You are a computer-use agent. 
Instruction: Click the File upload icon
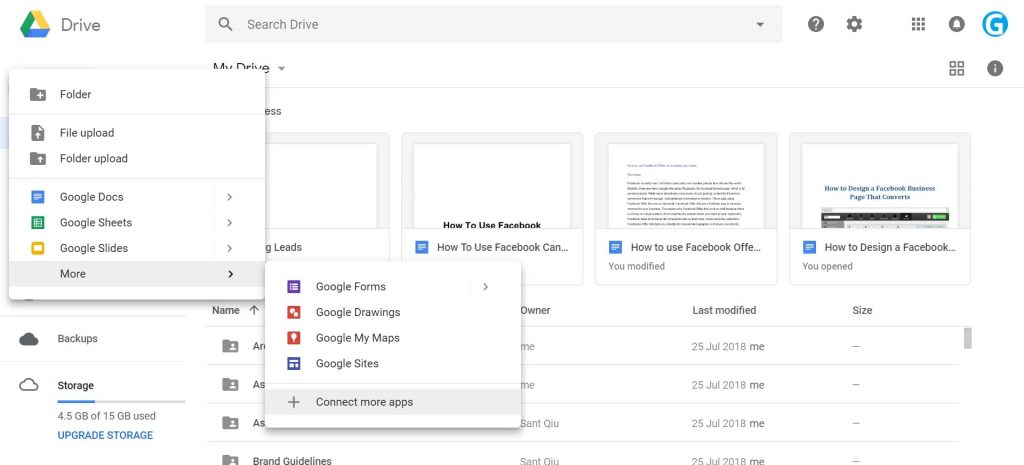coord(38,133)
